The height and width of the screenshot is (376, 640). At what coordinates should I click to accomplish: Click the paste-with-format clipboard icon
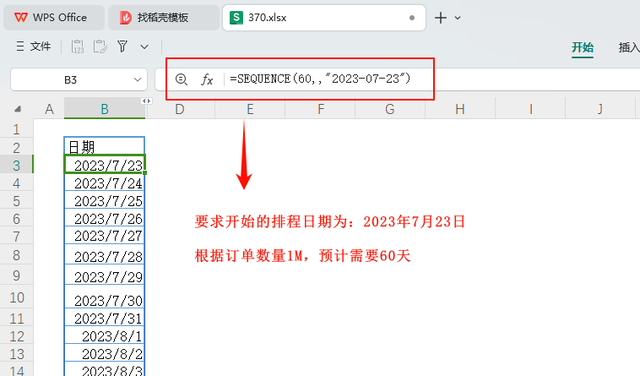(100, 47)
